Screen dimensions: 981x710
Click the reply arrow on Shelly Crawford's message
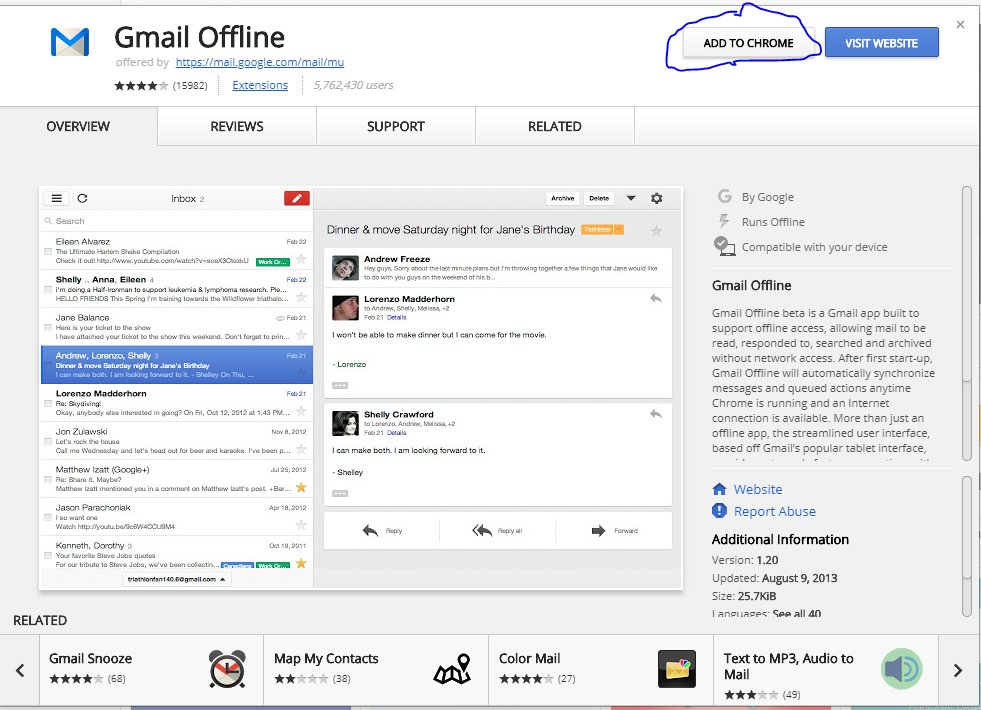coord(656,413)
